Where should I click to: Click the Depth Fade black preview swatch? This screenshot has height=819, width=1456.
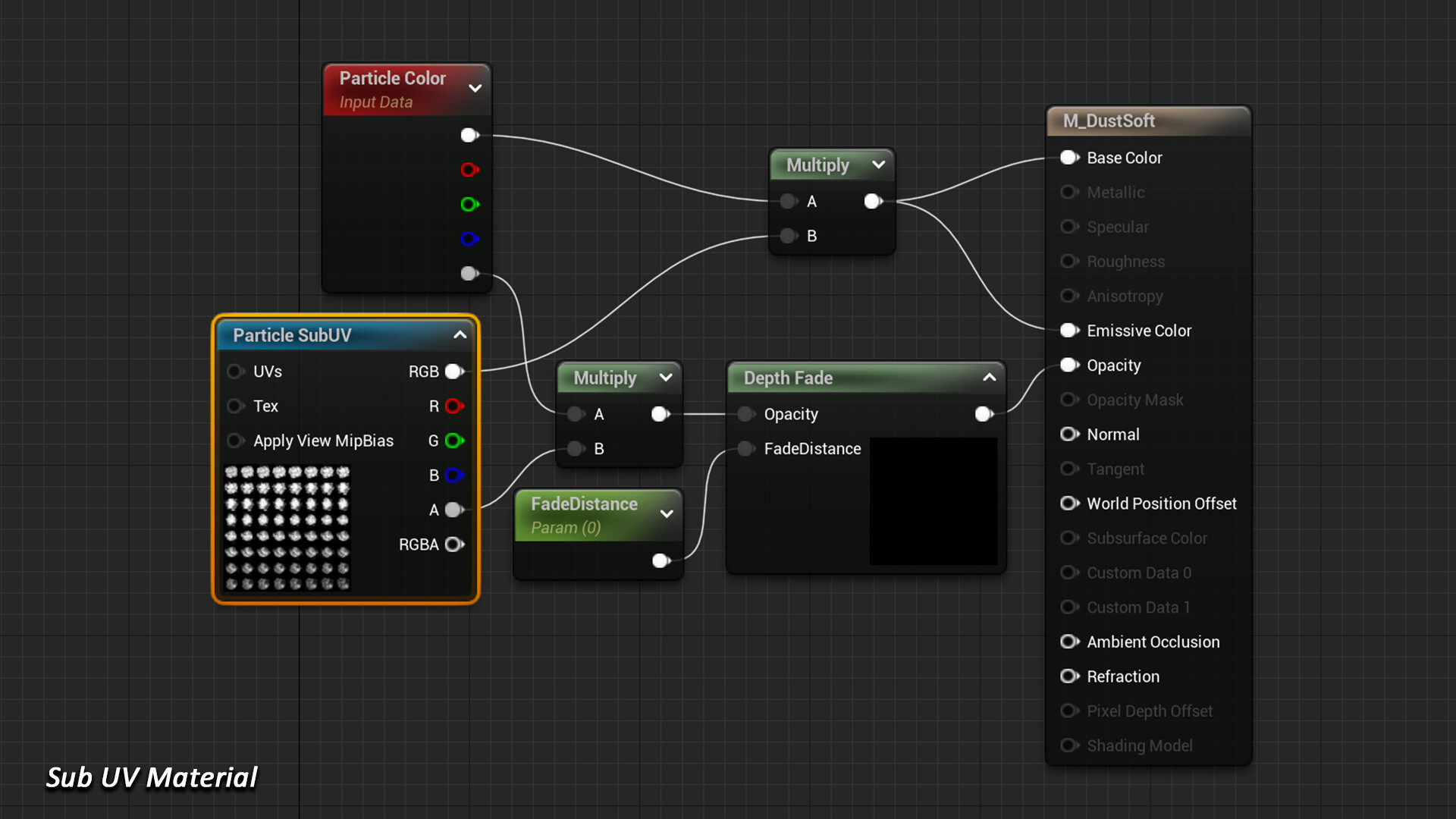click(934, 501)
